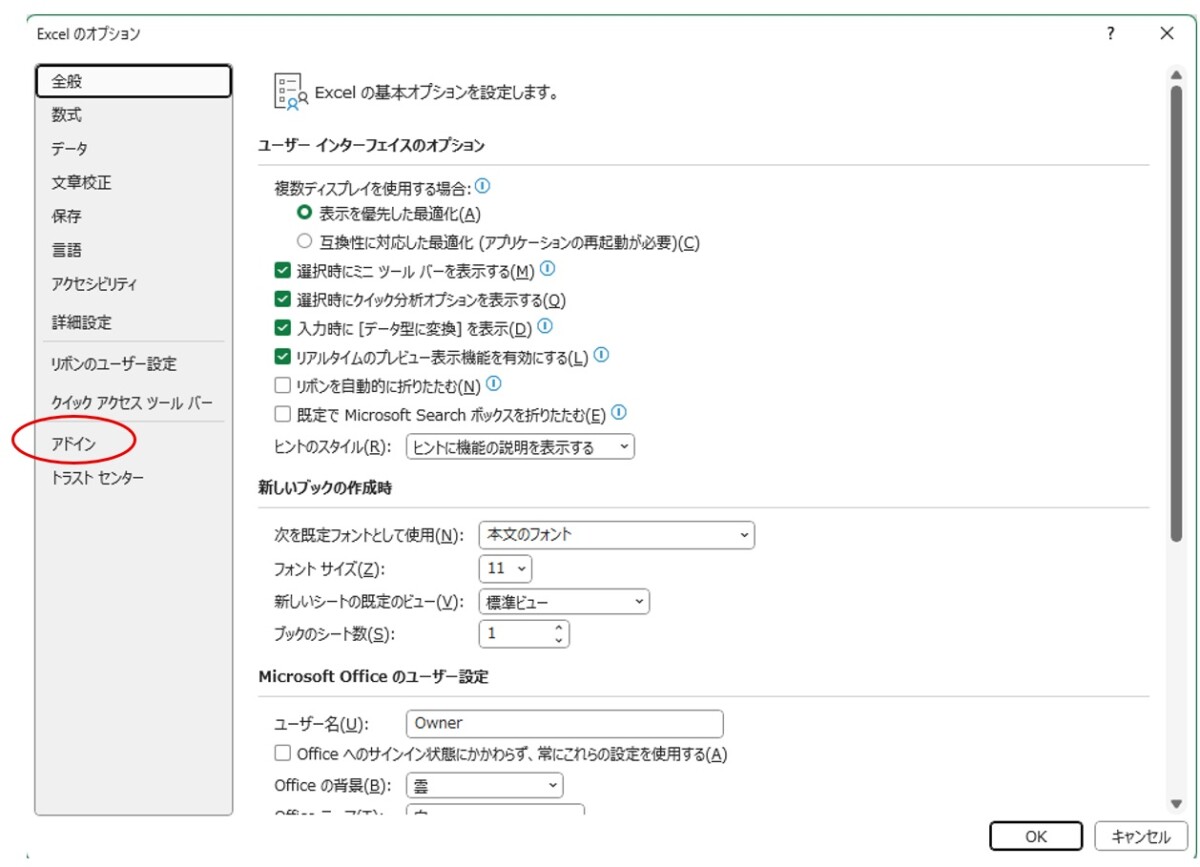
Task: Toggle 選択時にミニ ツール バーを表示する checkbox
Action: click(x=283, y=271)
